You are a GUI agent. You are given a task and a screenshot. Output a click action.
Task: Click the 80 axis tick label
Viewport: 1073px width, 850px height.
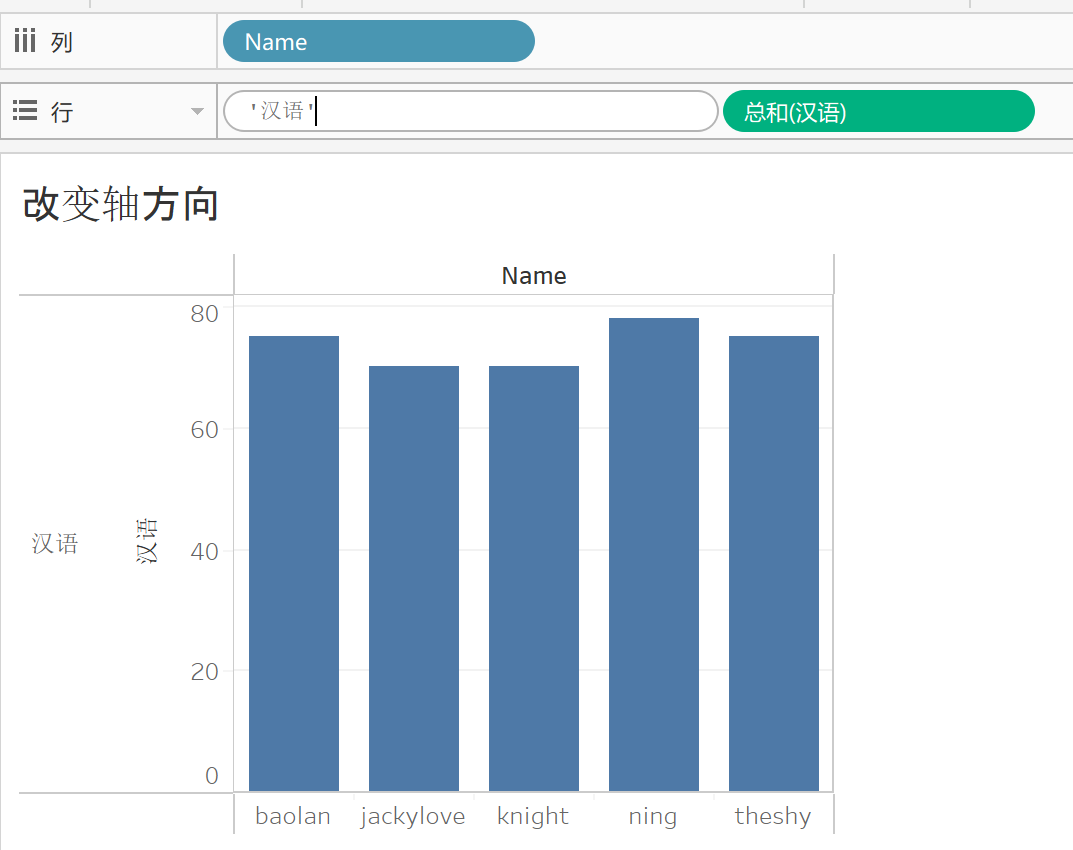pos(205,314)
